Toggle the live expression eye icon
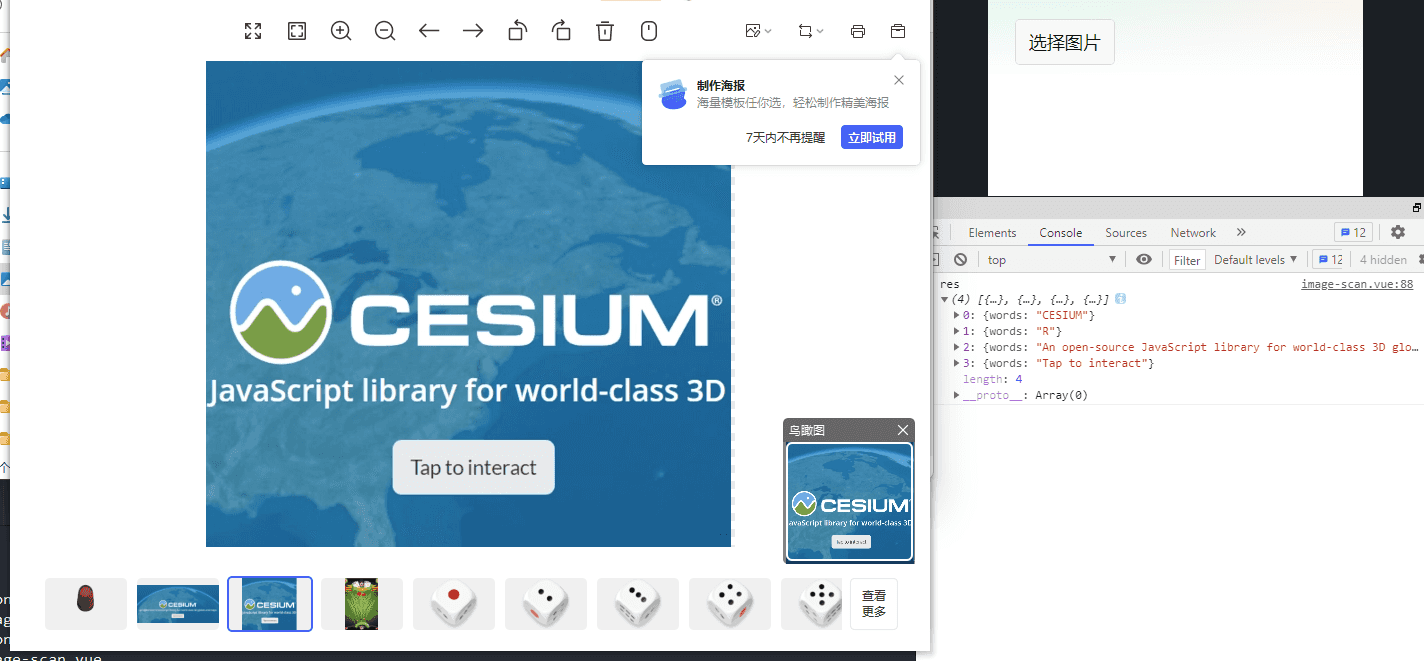Image resolution: width=1424 pixels, height=661 pixels. pyautogui.click(x=1144, y=260)
